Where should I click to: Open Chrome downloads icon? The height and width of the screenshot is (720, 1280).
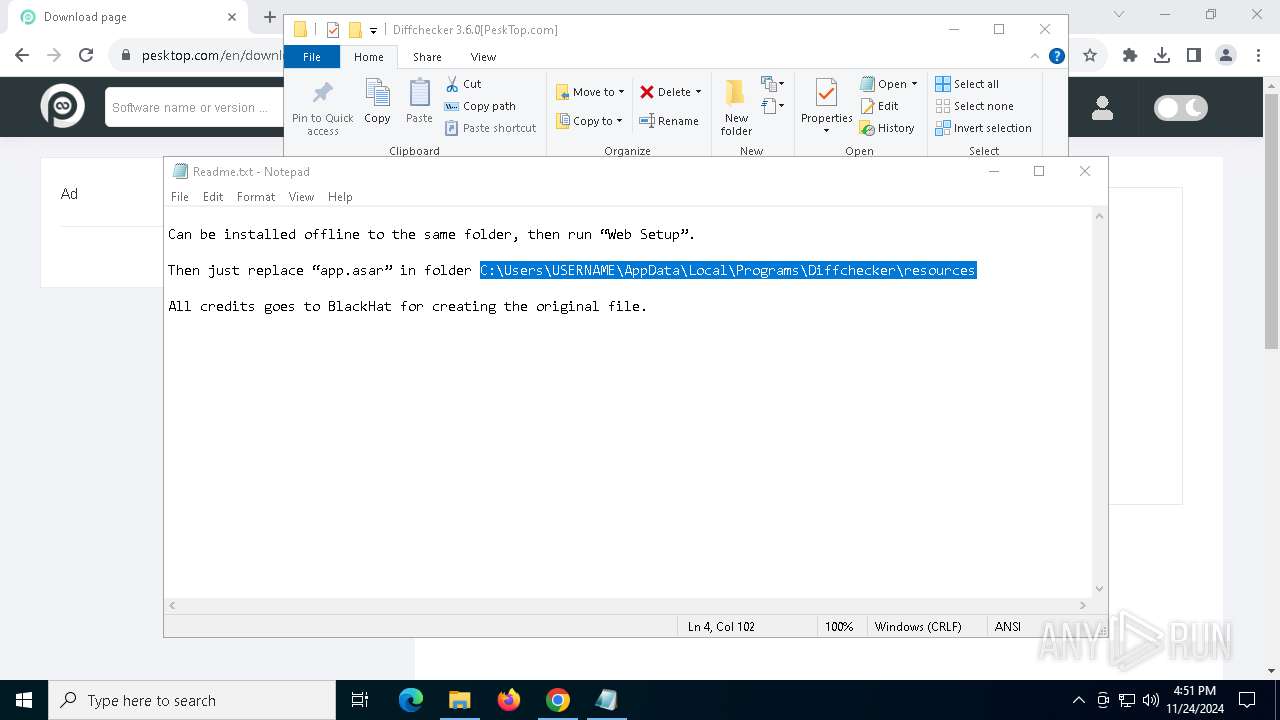pyautogui.click(x=1162, y=55)
